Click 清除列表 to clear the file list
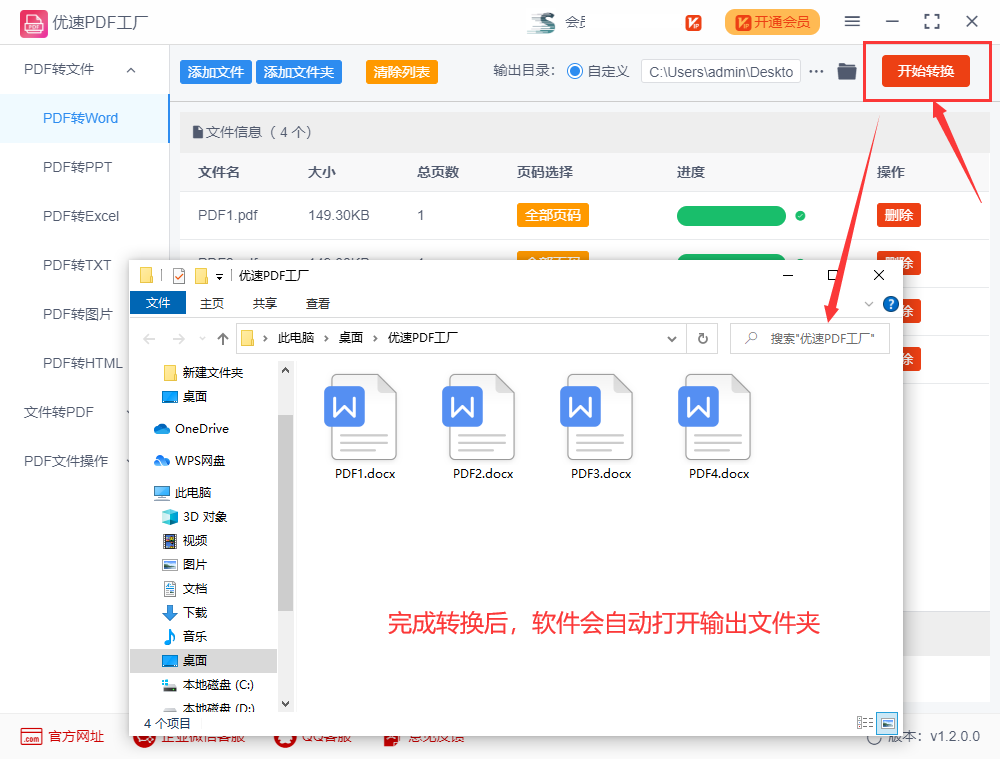1000x760 pixels. (401, 71)
